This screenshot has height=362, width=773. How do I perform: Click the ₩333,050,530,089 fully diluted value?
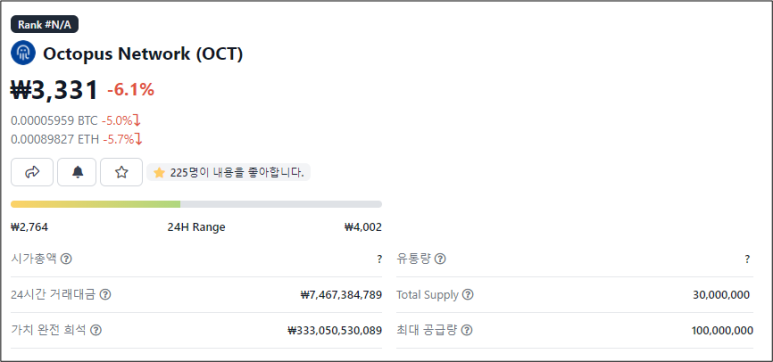335,330
